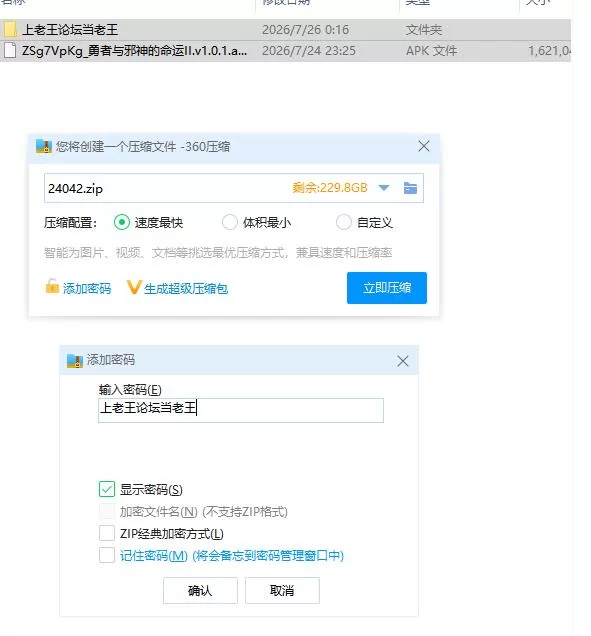Click the 立即压缩 button
Screen dimensions: 591x636
(x=387, y=288)
